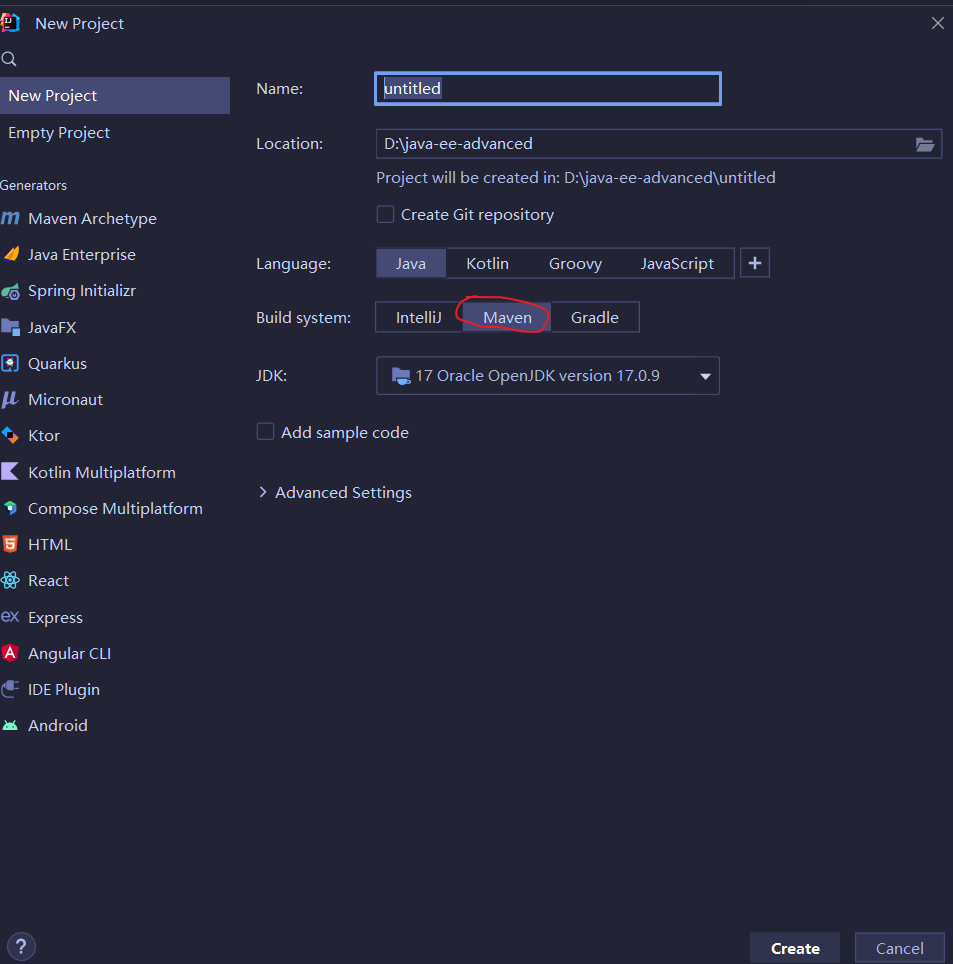Click the 'Project will be created in' hint text
This screenshot has width=953, height=964.
575,178
